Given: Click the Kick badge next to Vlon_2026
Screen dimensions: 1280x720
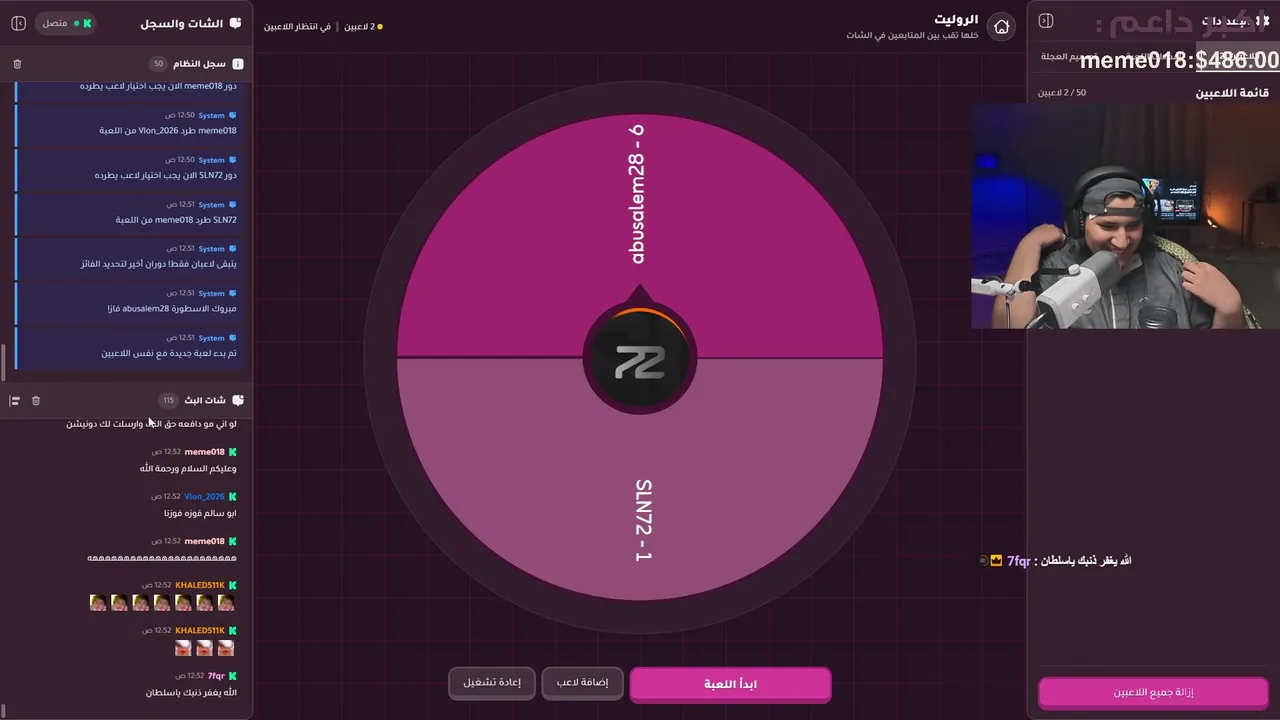Looking at the screenshot, I should tap(232, 497).
